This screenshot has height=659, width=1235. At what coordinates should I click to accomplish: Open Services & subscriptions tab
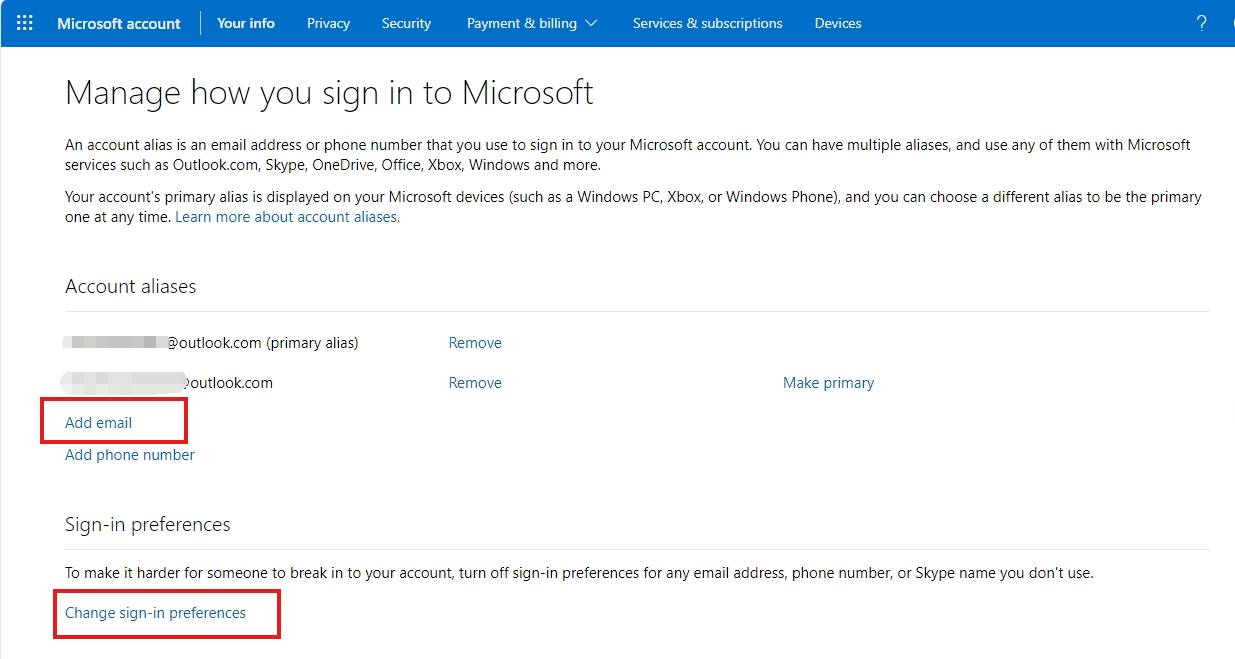[708, 23]
